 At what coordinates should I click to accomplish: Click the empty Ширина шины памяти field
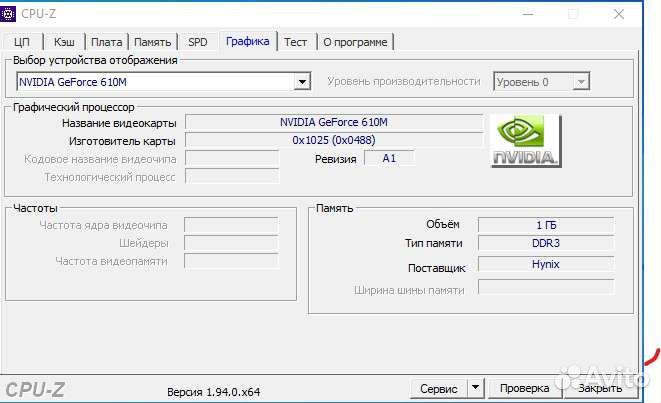pyautogui.click(x=546, y=287)
